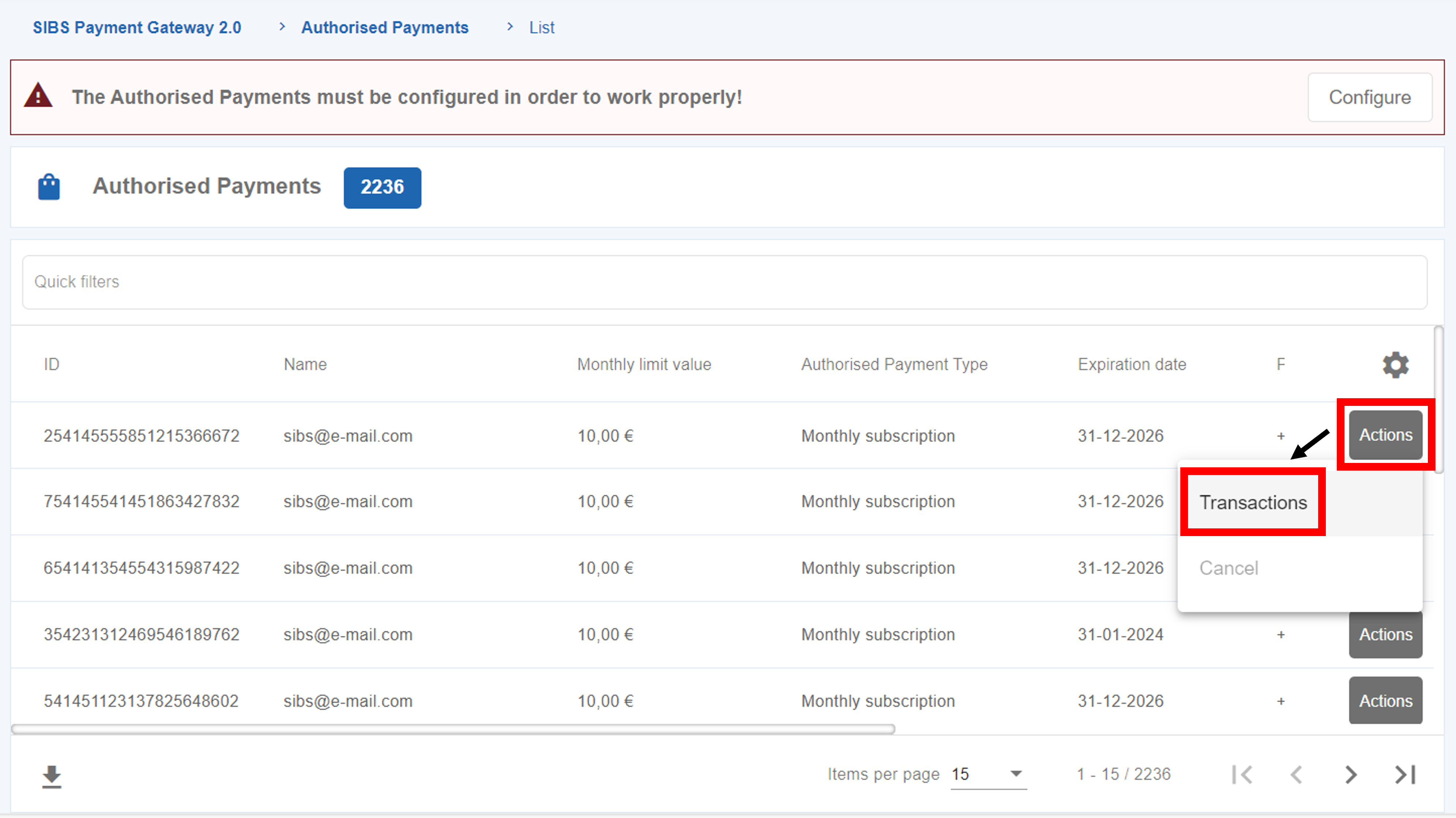Expand the plus in the 31-01-2024 row
Screen dimensions: 1456x818
click(x=1281, y=635)
